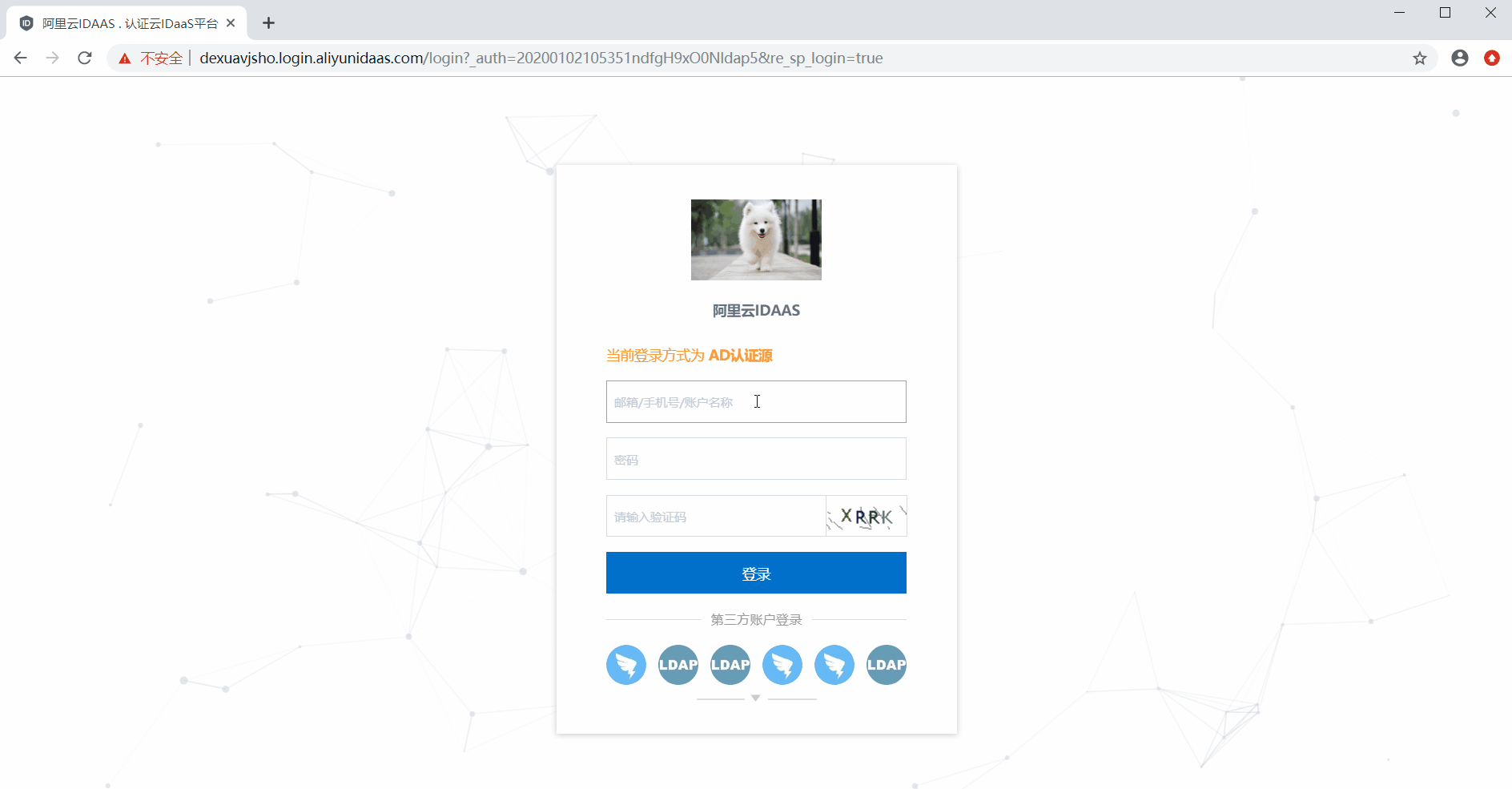The image size is (1512, 789).
Task: Refresh the XRRK captcha image
Action: pos(867,516)
